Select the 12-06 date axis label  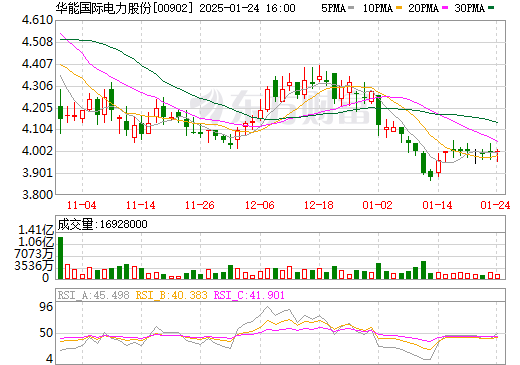pos(260,205)
